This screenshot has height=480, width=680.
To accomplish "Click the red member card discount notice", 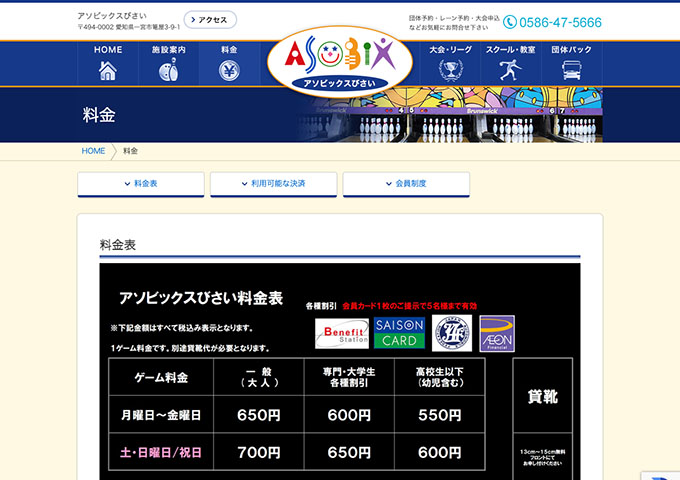I will click(409, 306).
